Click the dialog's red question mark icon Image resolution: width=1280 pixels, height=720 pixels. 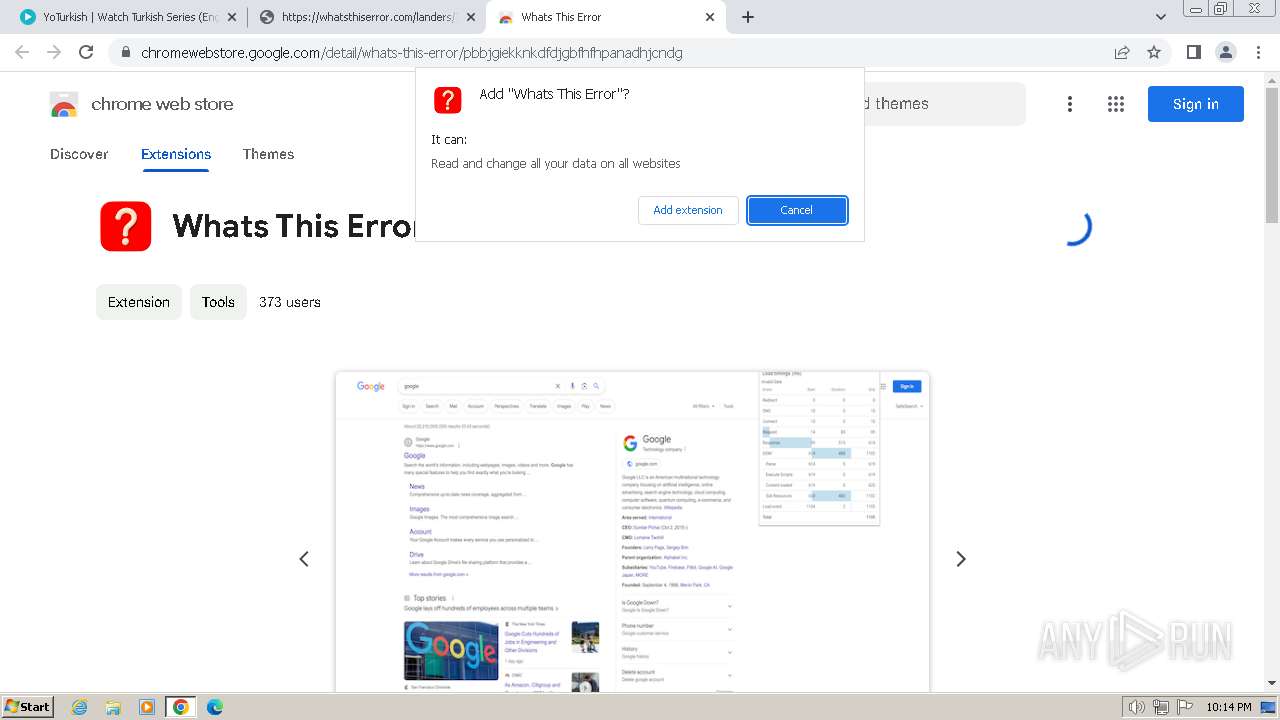(x=447, y=99)
